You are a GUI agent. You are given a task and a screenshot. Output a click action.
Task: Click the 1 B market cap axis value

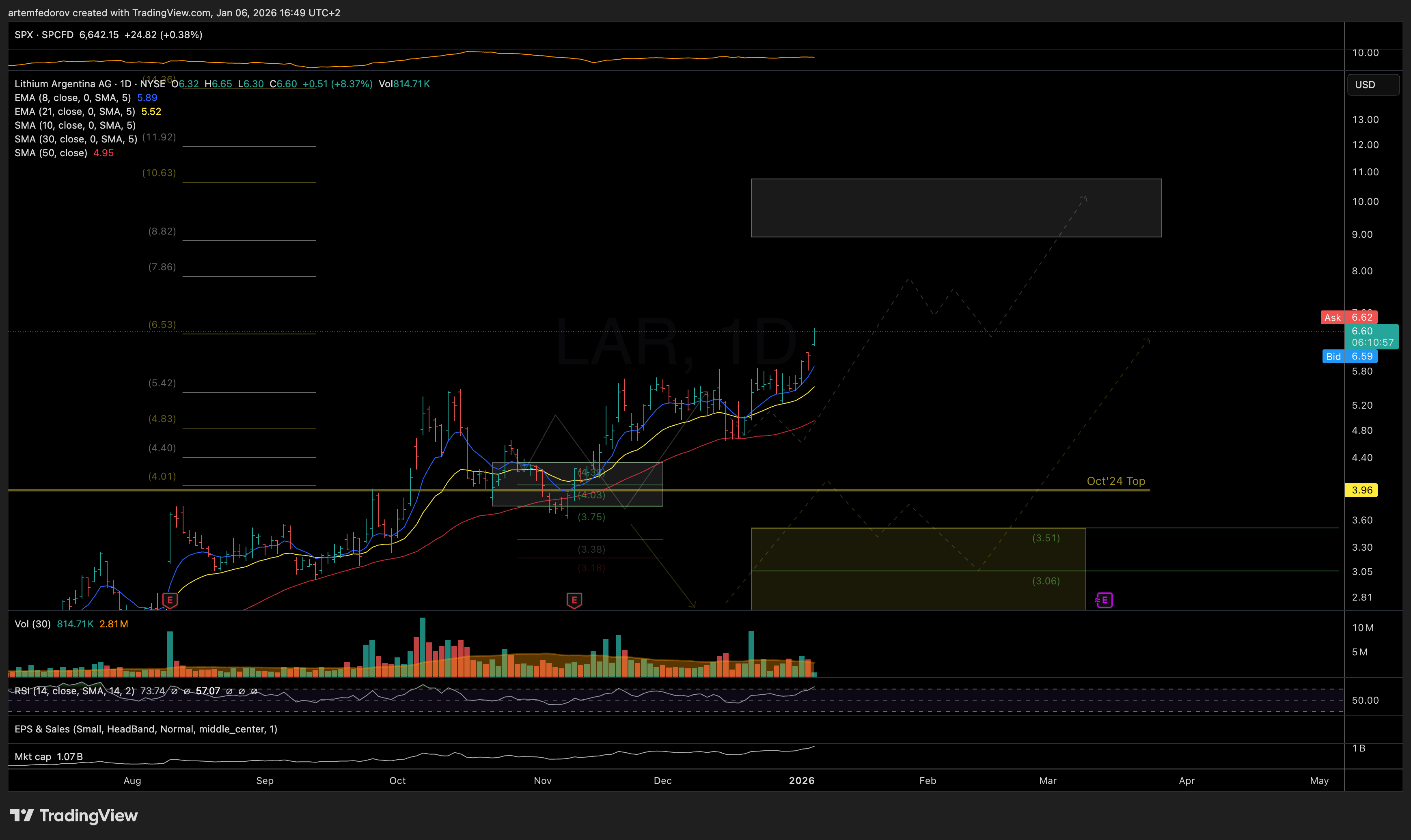coord(1358,748)
